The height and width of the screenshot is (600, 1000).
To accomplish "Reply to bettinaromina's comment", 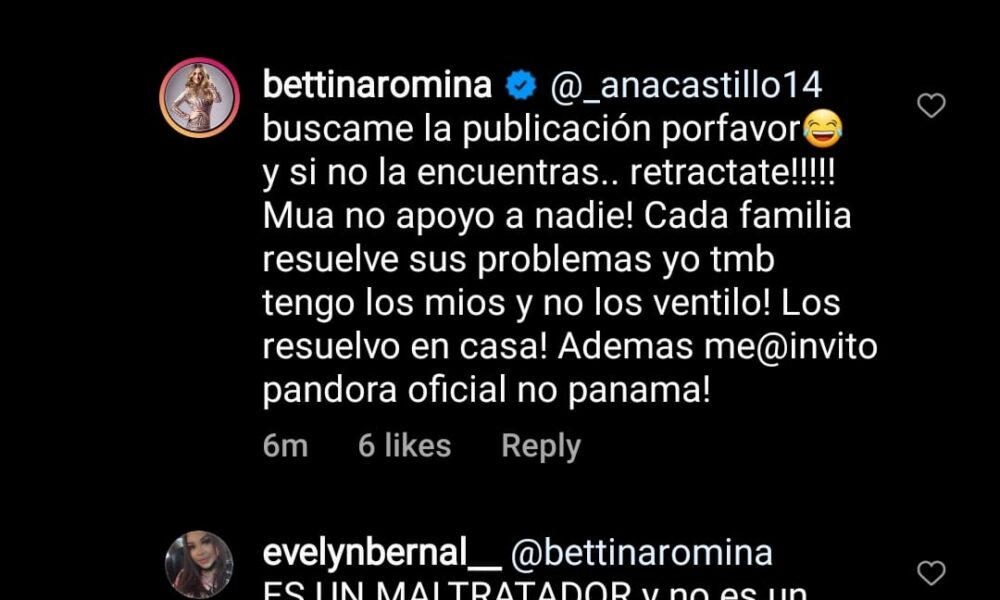I will [x=541, y=446].
